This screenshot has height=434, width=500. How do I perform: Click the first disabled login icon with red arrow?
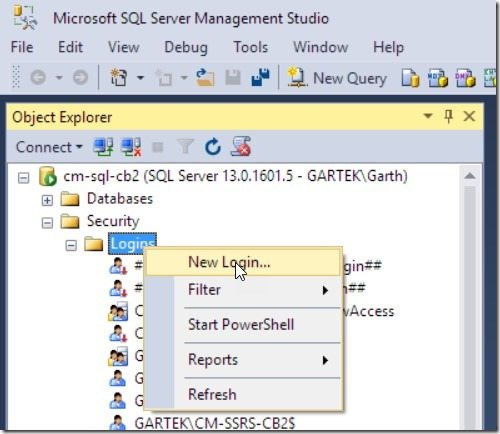coord(118,266)
